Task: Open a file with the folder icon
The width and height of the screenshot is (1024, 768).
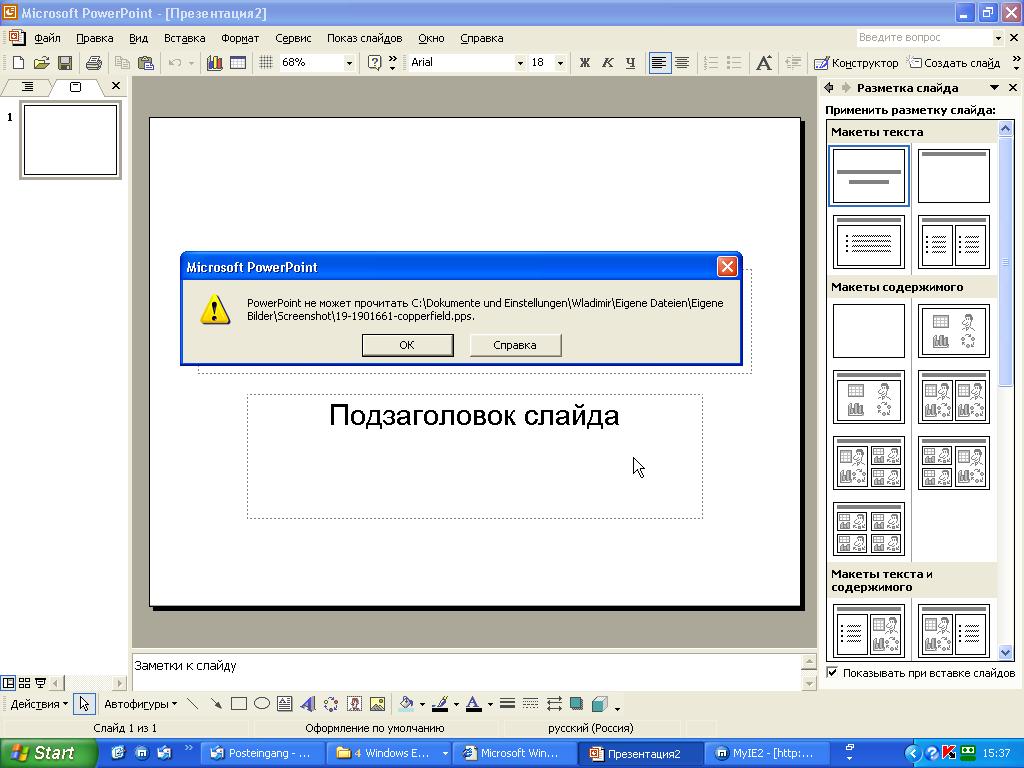Action: pyautogui.click(x=41, y=63)
